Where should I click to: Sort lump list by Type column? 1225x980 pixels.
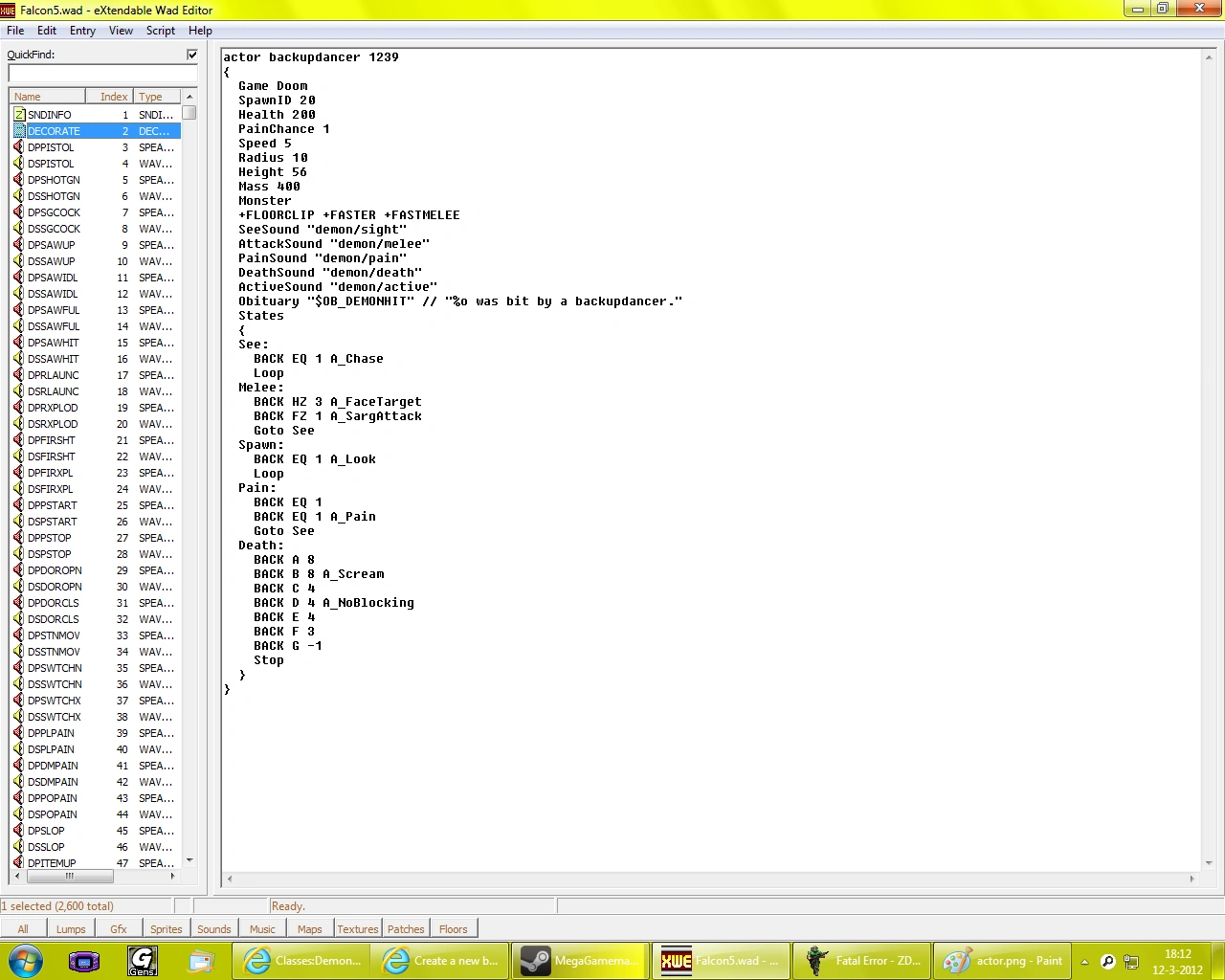click(x=157, y=97)
